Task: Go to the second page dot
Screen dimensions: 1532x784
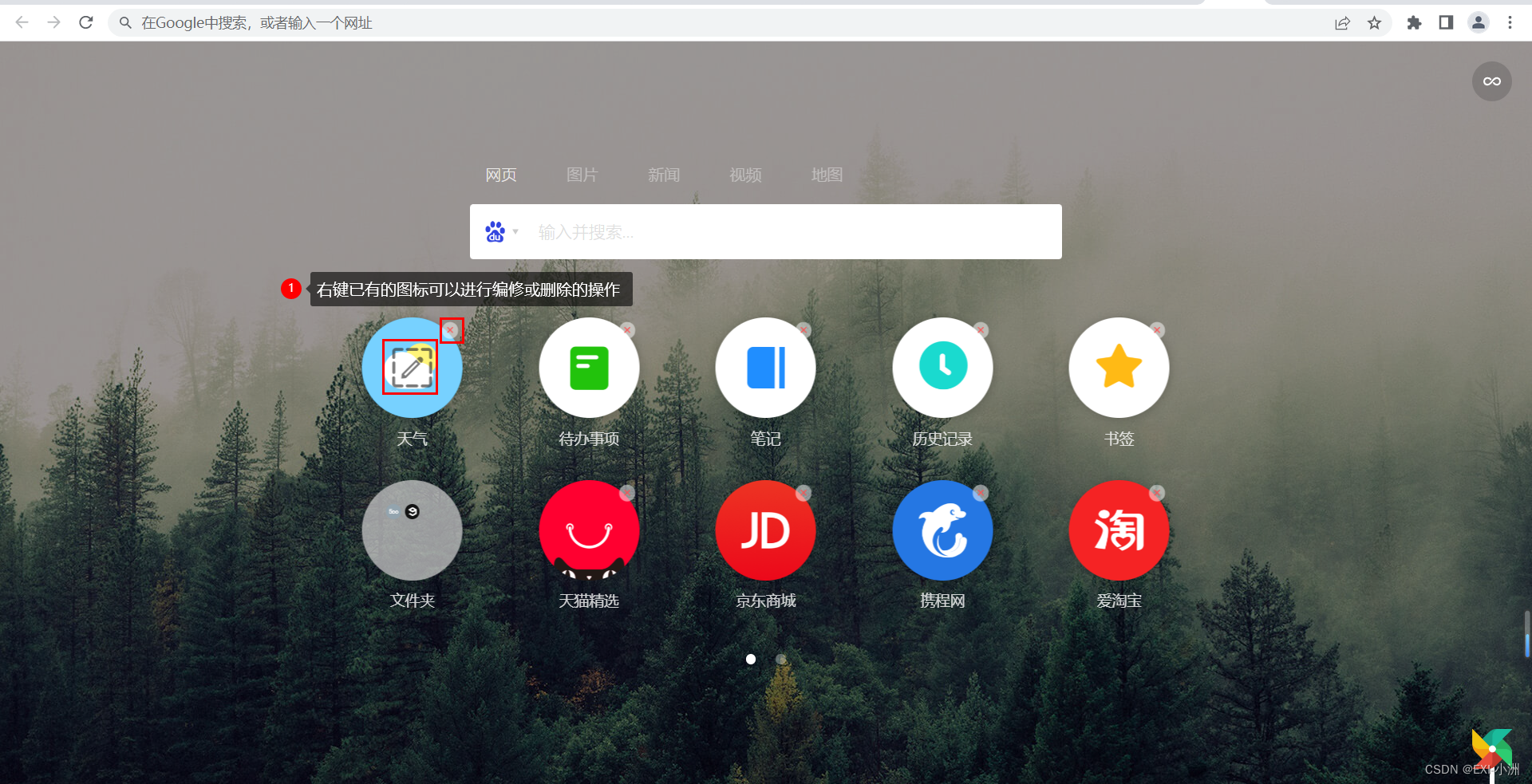Action: point(781,659)
